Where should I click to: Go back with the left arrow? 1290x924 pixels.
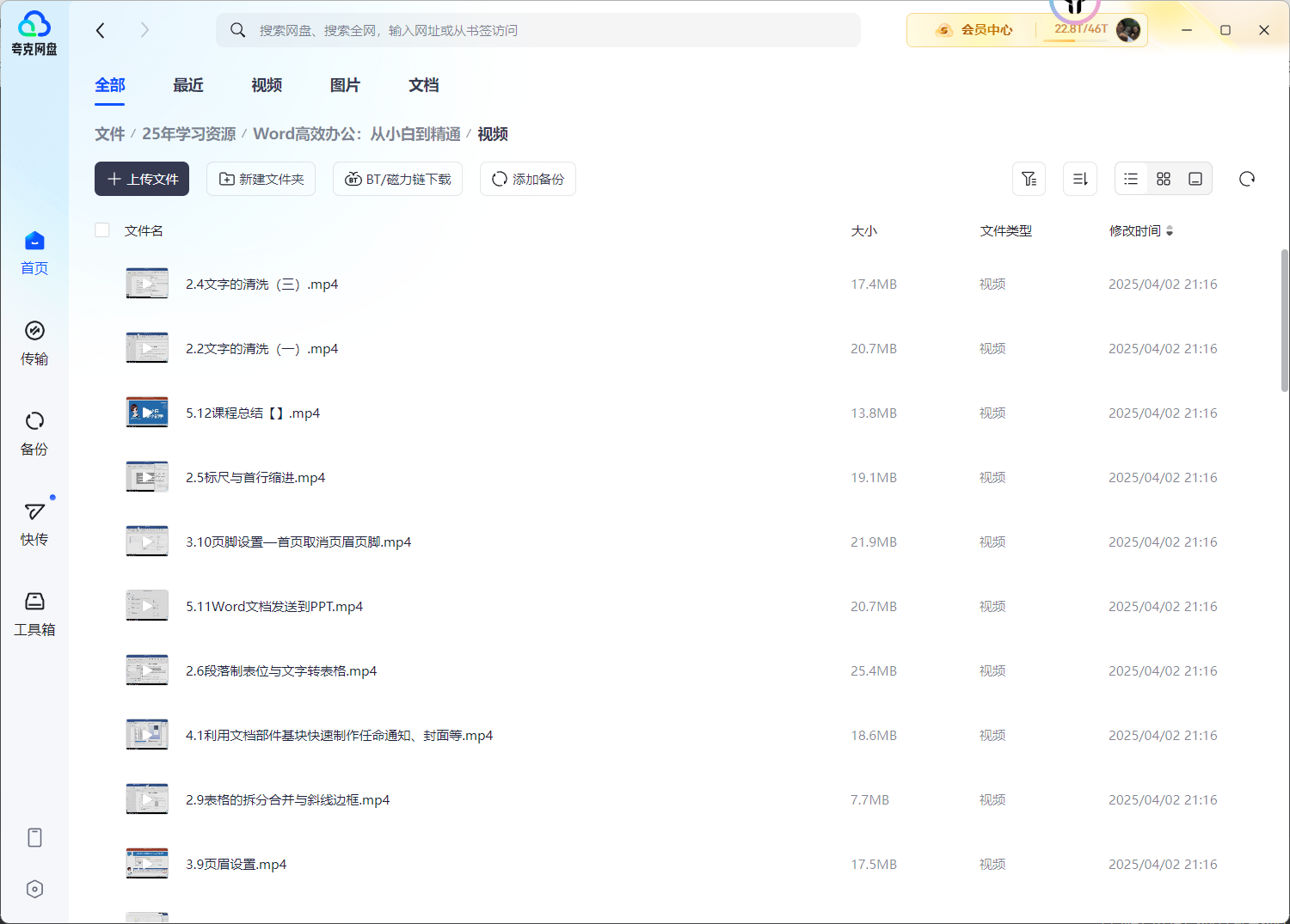point(101,30)
